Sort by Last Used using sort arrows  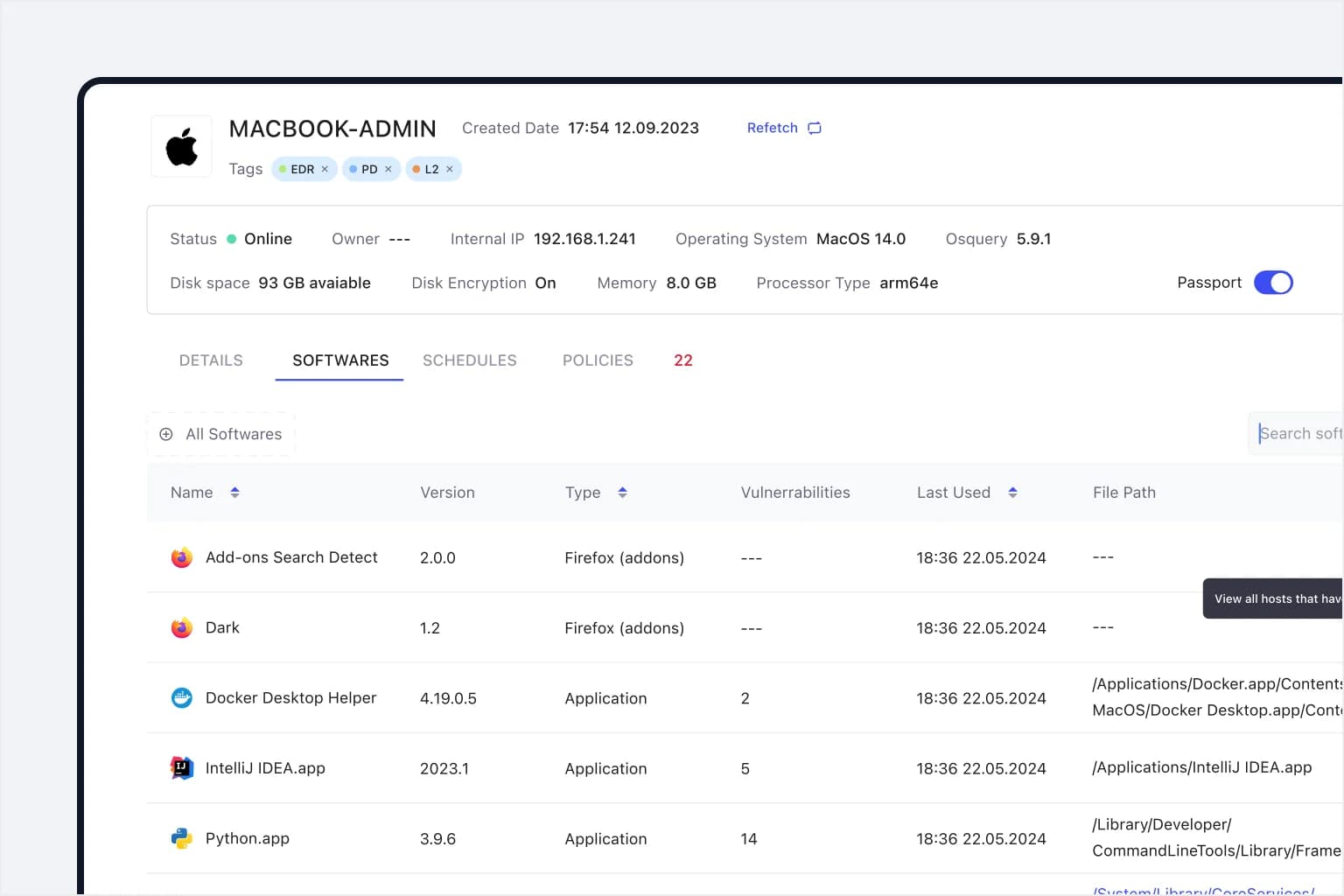[x=1012, y=493]
